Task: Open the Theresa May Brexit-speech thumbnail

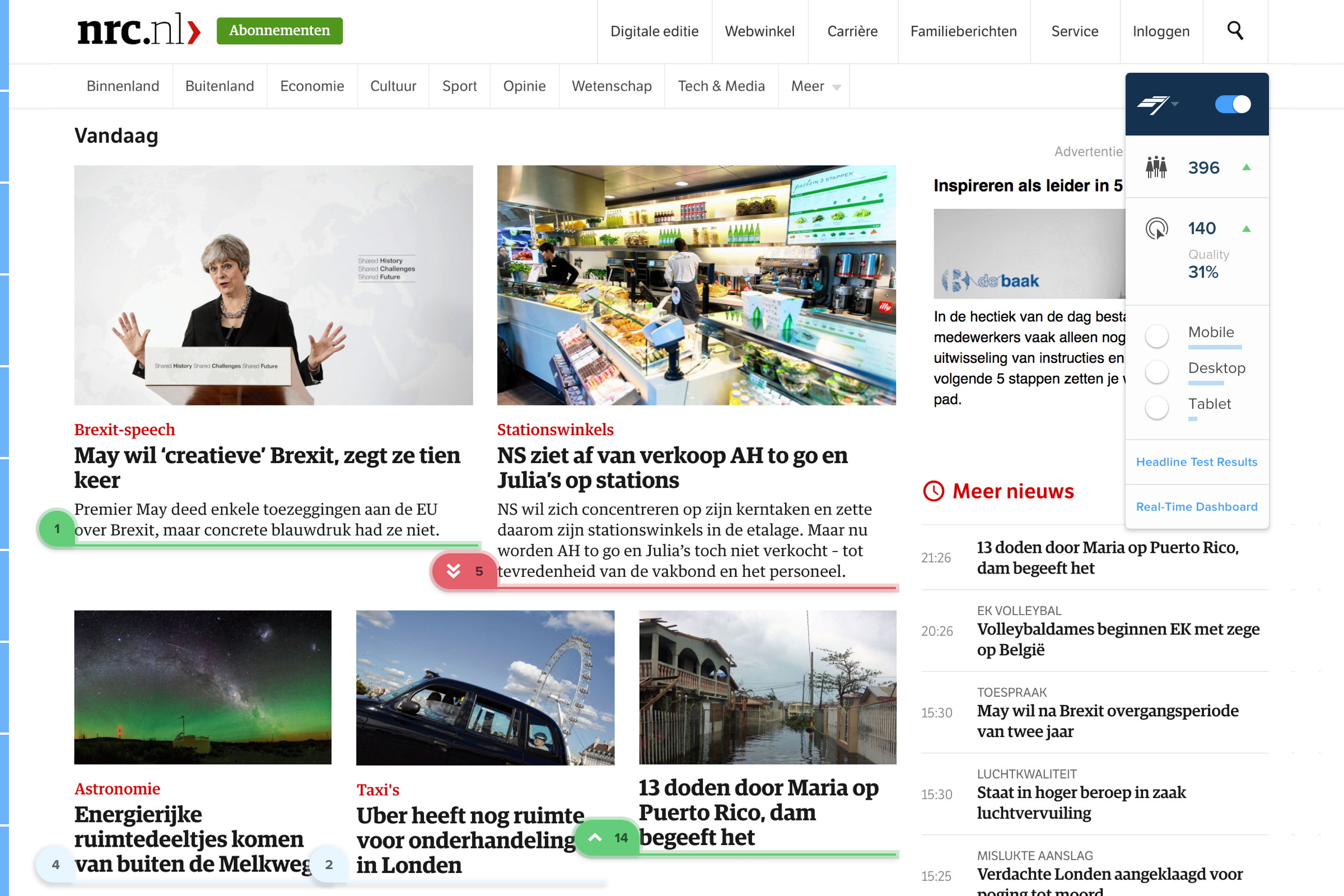Action: point(273,285)
